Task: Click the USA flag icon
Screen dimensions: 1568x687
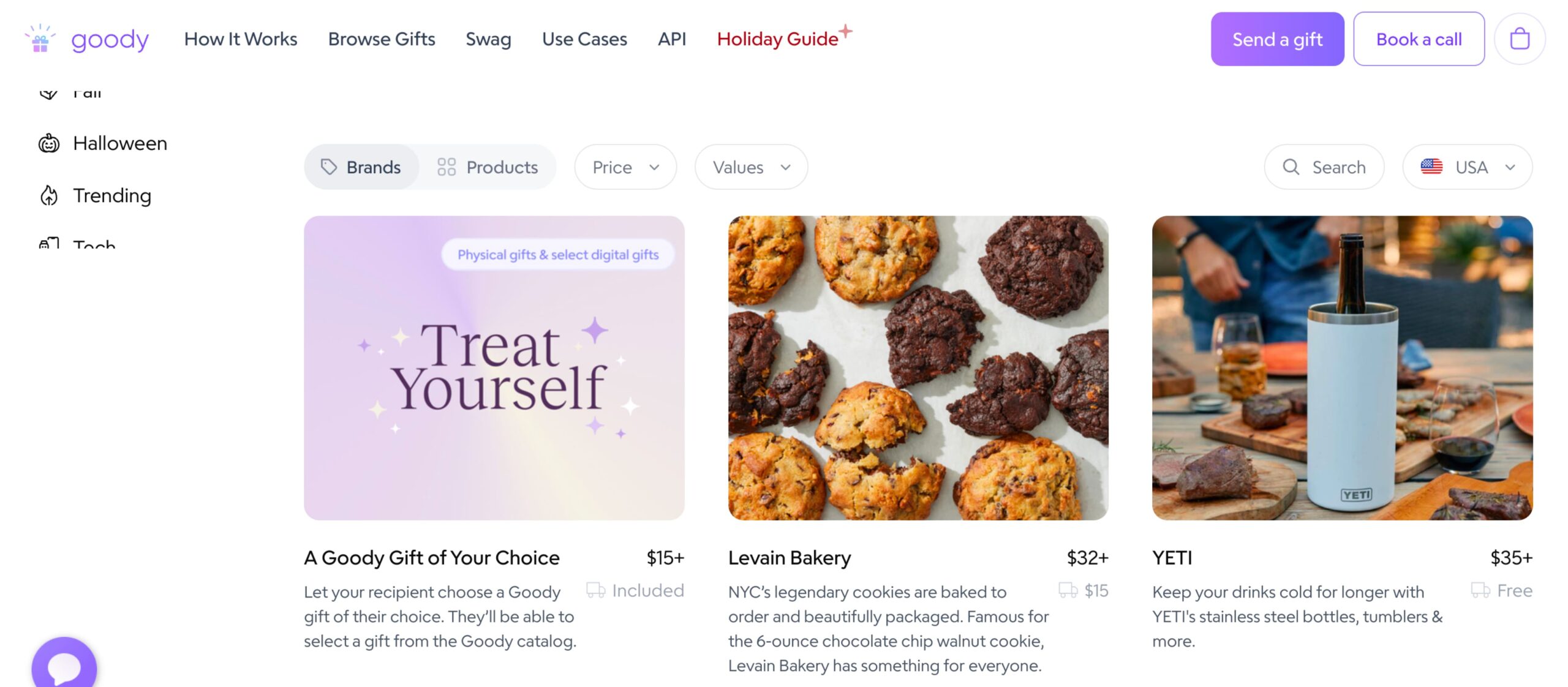Action: (x=1431, y=167)
